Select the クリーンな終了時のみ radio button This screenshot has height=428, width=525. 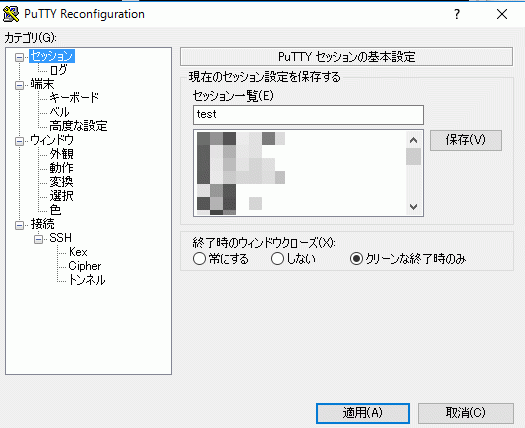tap(356, 259)
